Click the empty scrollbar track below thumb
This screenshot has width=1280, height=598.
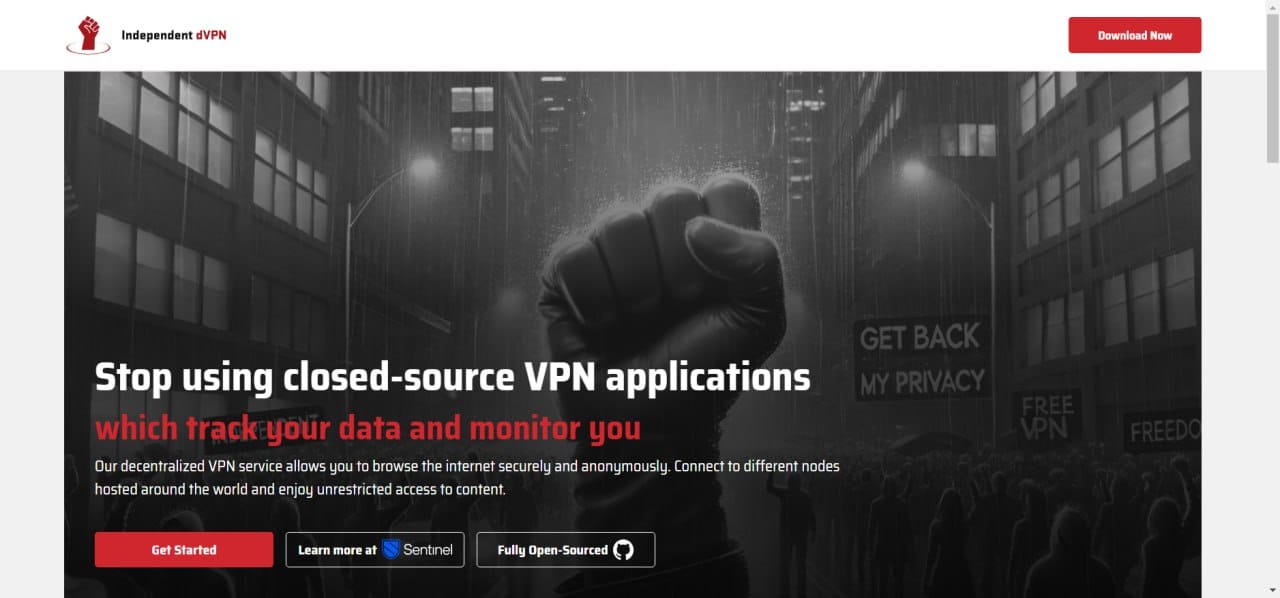[x=1272, y=372]
